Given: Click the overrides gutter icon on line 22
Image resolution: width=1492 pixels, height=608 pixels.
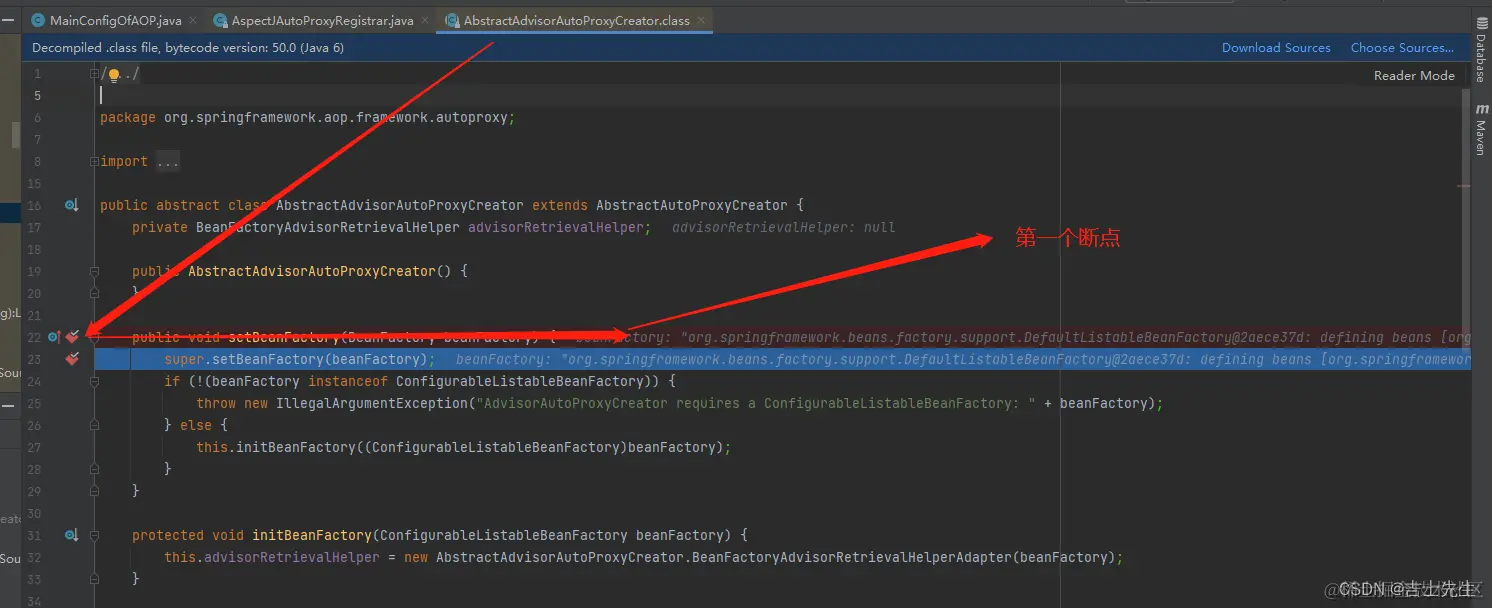Looking at the screenshot, I should click(53, 337).
